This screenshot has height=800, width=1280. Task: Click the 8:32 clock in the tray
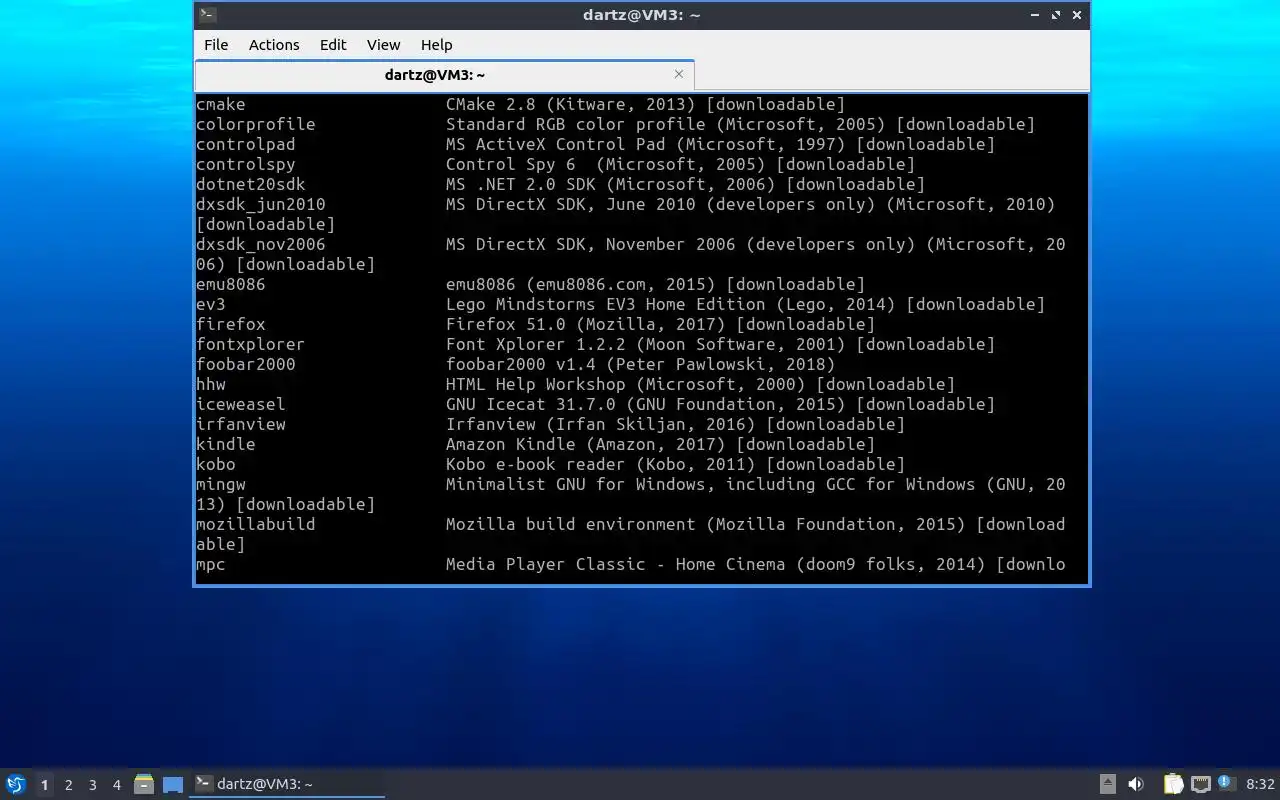(x=1260, y=784)
